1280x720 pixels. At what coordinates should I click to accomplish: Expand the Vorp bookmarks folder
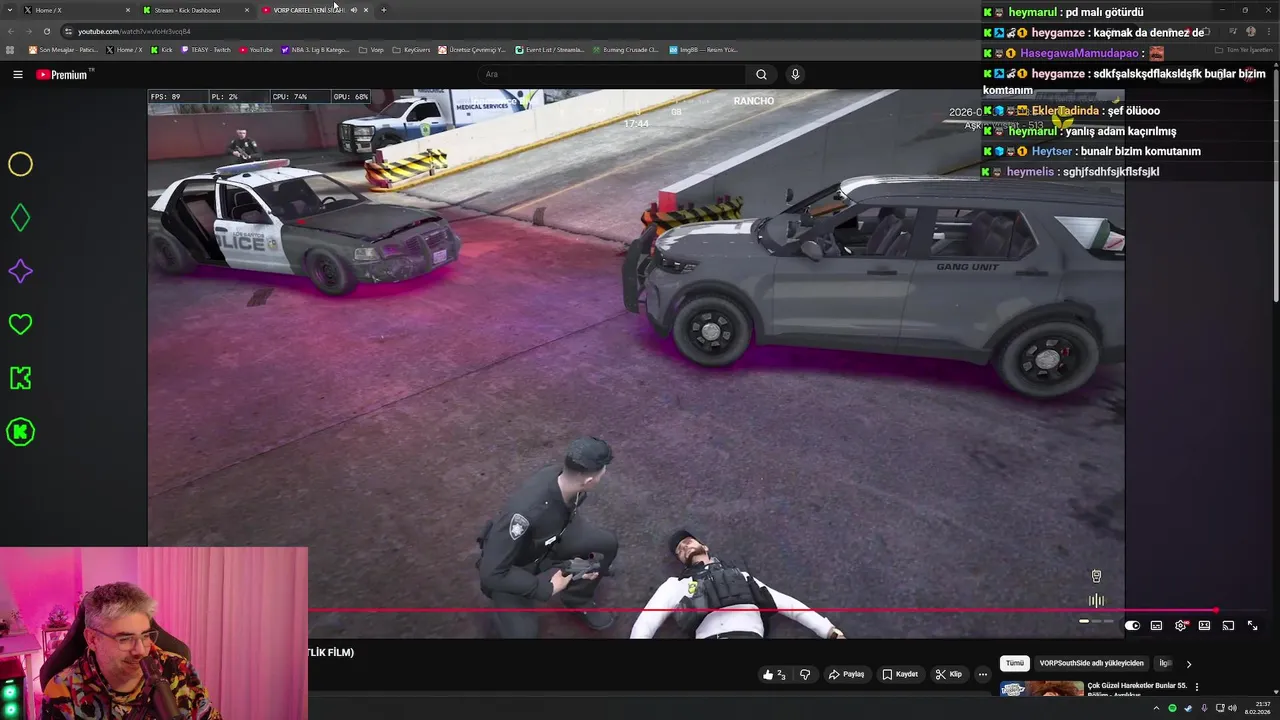pyautogui.click(x=371, y=50)
